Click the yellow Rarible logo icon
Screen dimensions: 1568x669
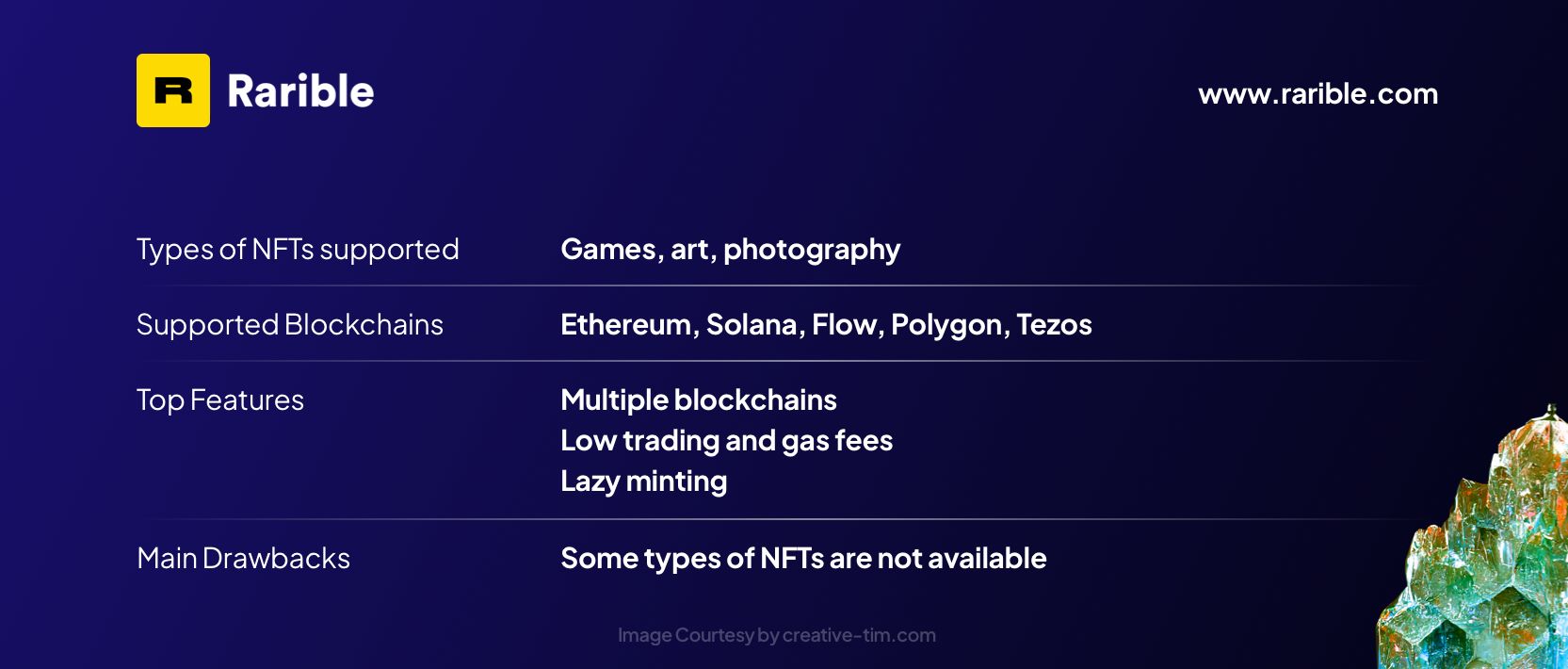point(173,90)
